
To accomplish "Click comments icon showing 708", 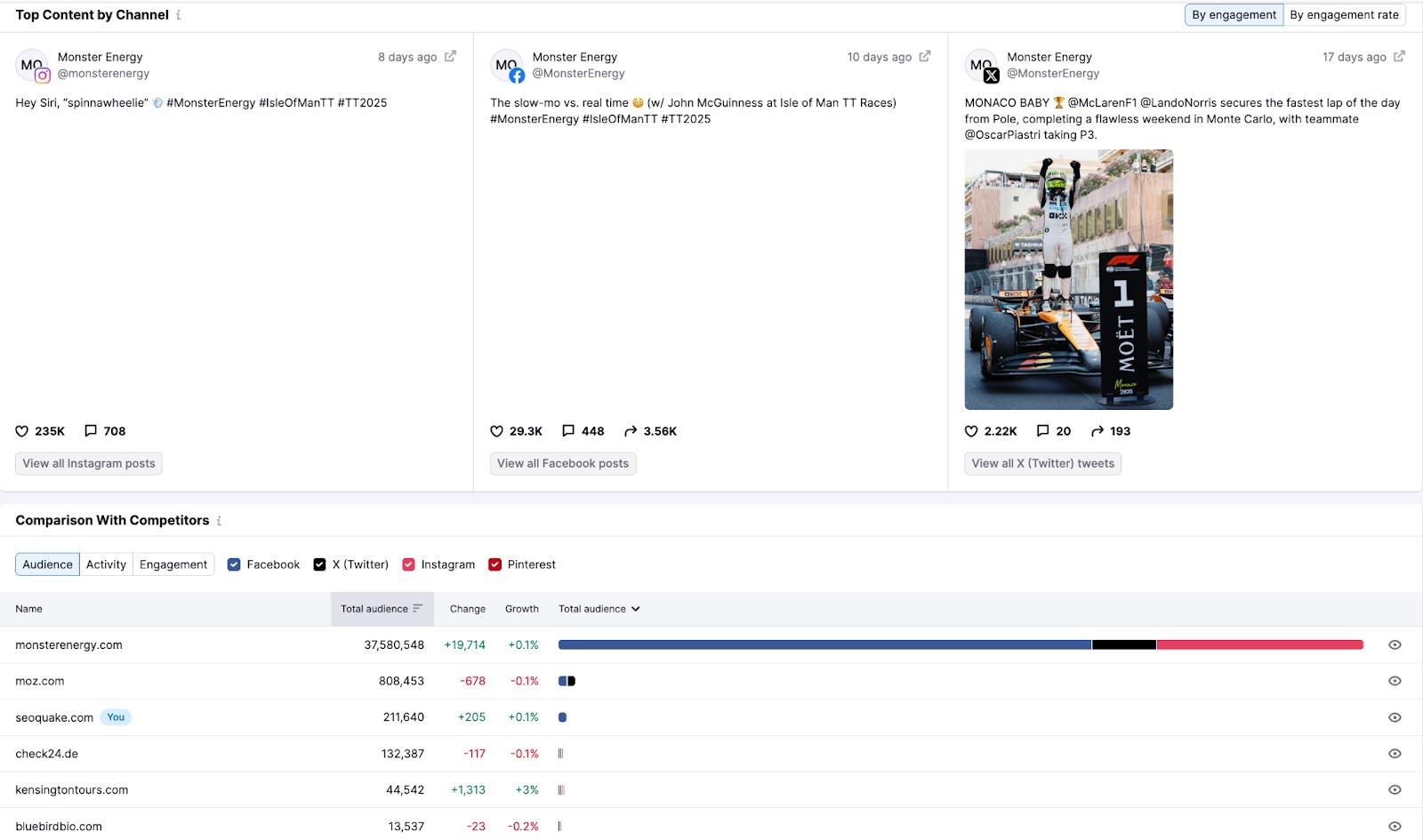I will 91,431.
